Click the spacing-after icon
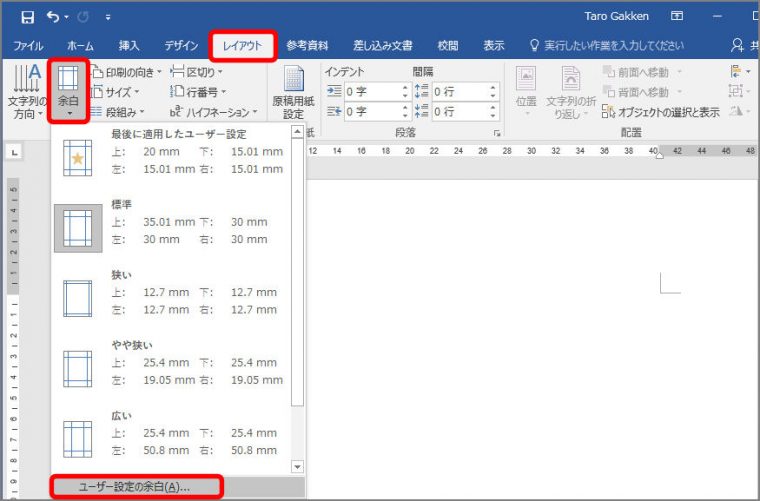 (422, 111)
